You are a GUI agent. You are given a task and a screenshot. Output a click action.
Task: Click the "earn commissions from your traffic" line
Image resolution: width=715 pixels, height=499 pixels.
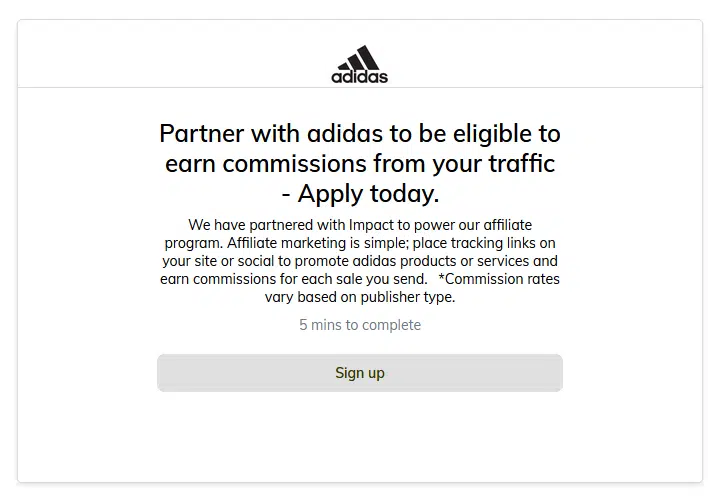click(x=360, y=163)
